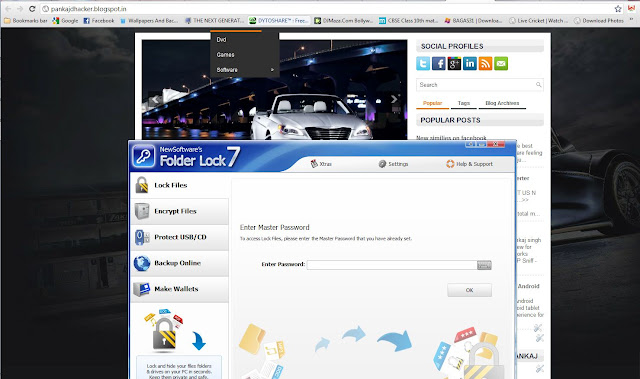Select Lock Files in the sidebar
This screenshot has height=379, width=640.
coord(180,185)
